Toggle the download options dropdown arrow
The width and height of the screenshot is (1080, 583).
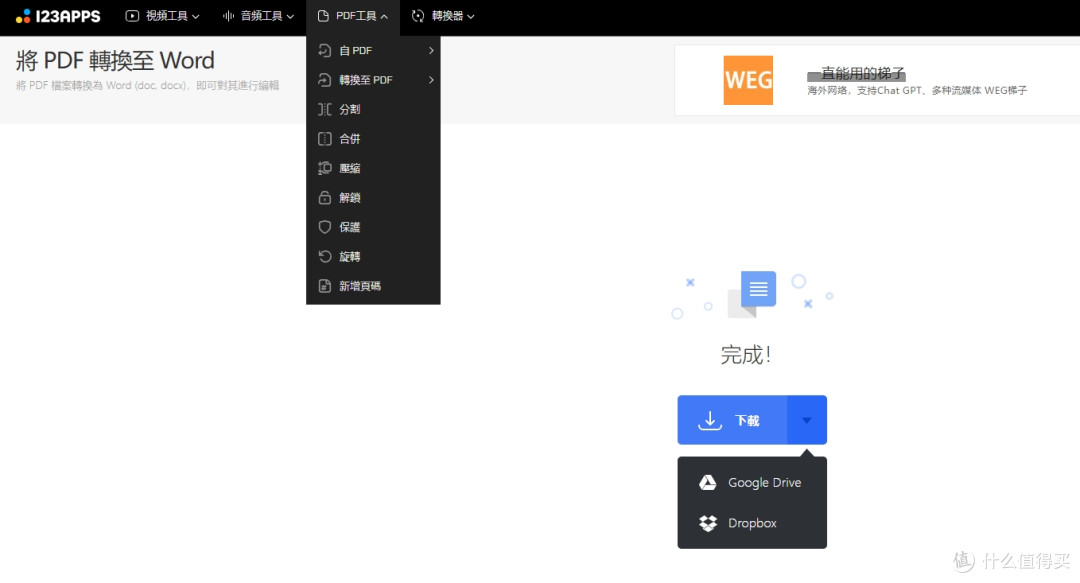(807, 420)
